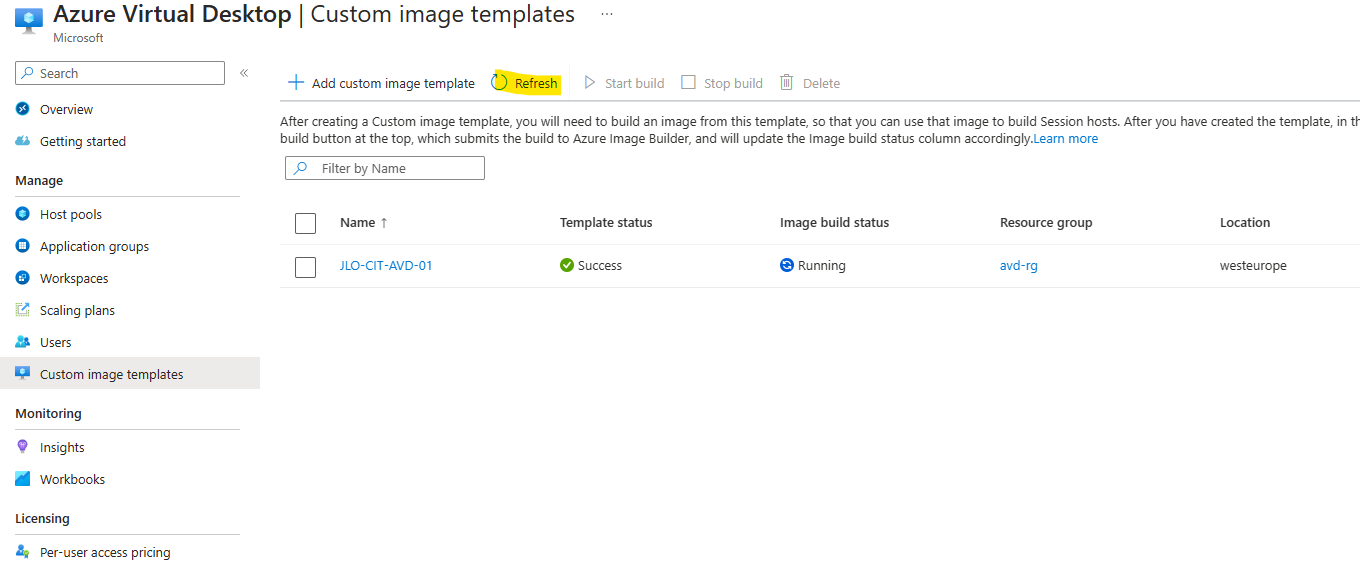Click the Search box in sidebar
This screenshot has width=1360, height=569.
pos(120,73)
